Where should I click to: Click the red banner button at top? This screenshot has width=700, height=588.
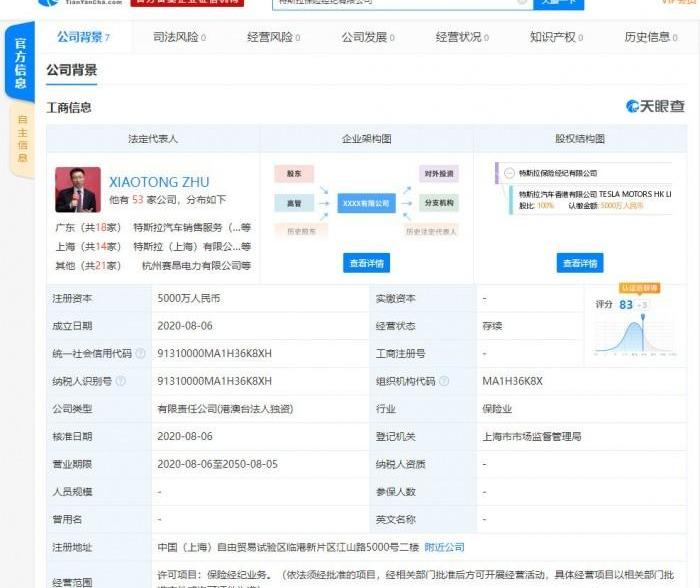tap(187, 2)
